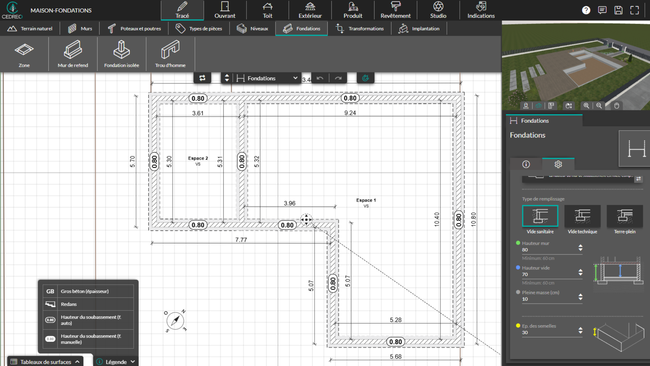Click the move handle on the plan
Image resolution: width=650 pixels, height=366 pixels.
pos(306,220)
